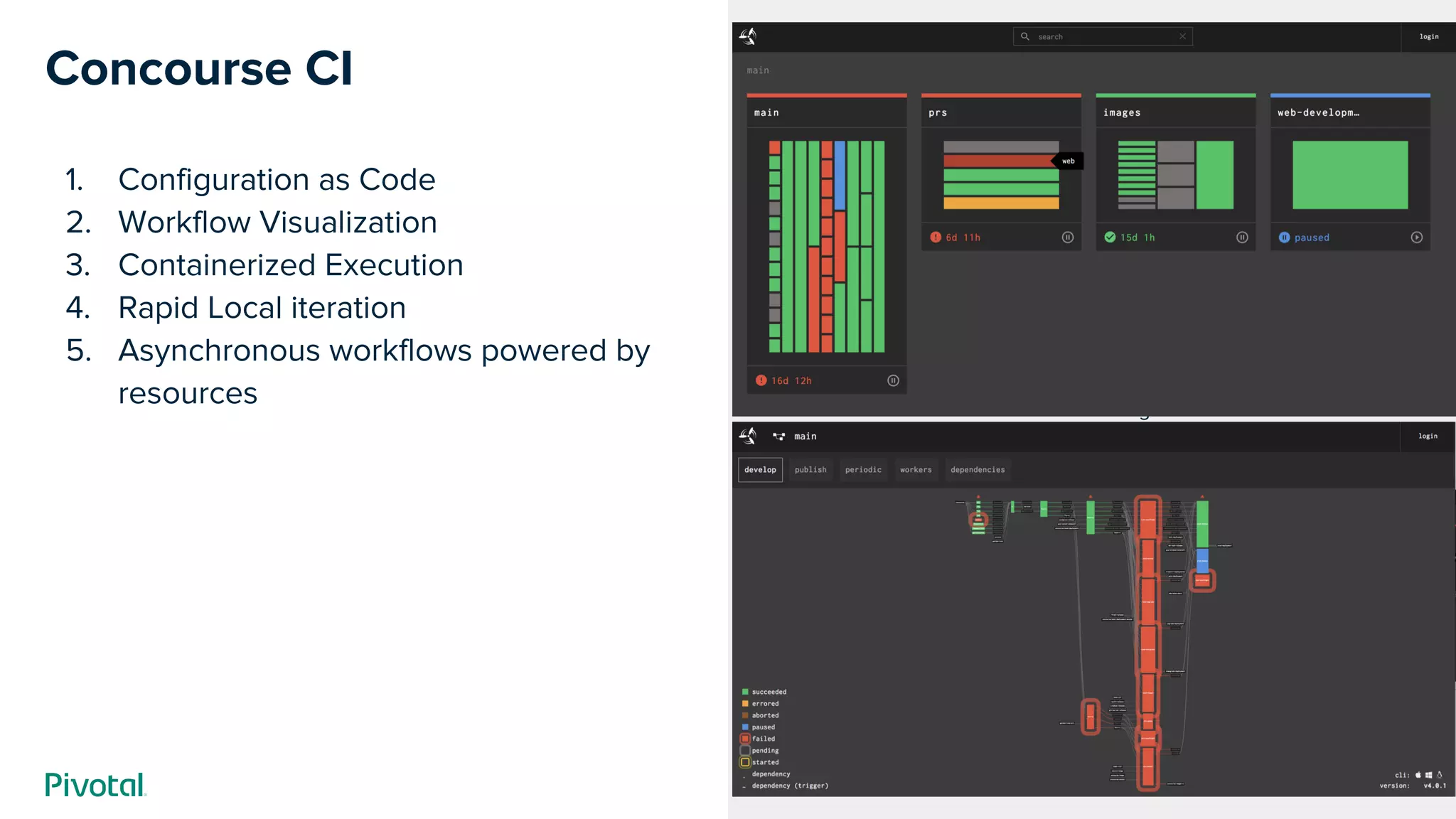Select the develop group tab
Screen dimensions: 1456x819
click(x=761, y=470)
